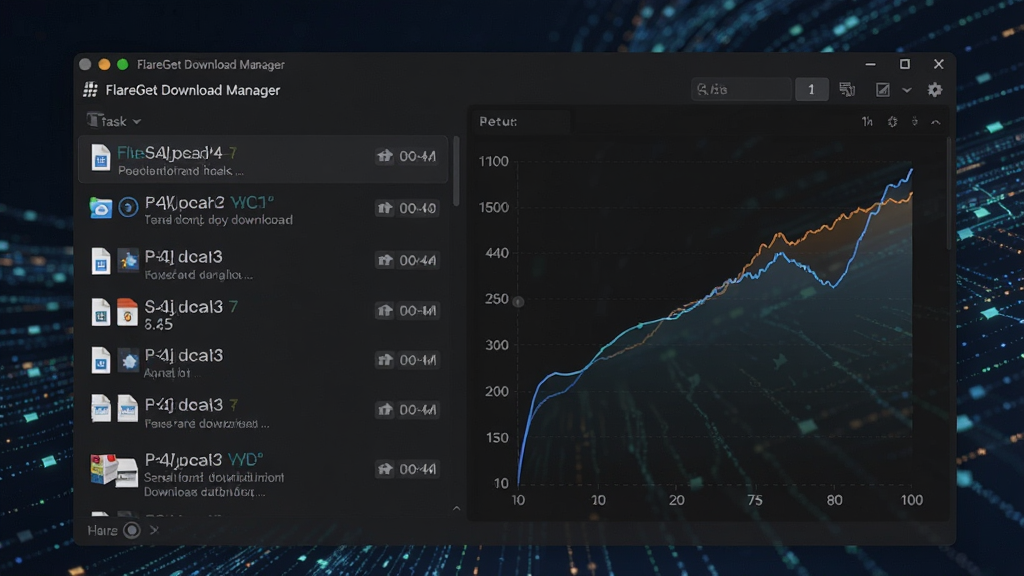Screen dimensions: 1024x576
Task: Click the arrow icon on S4j dcal3 row
Action: tap(385, 310)
